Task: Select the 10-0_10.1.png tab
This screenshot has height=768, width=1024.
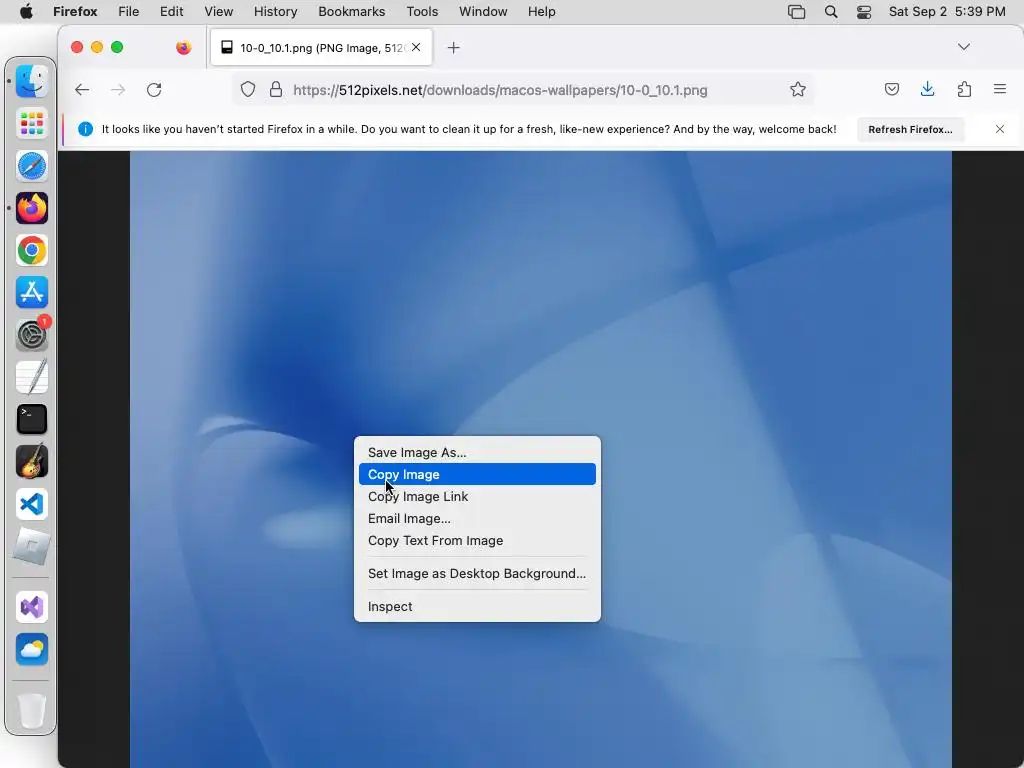Action: pos(321,48)
